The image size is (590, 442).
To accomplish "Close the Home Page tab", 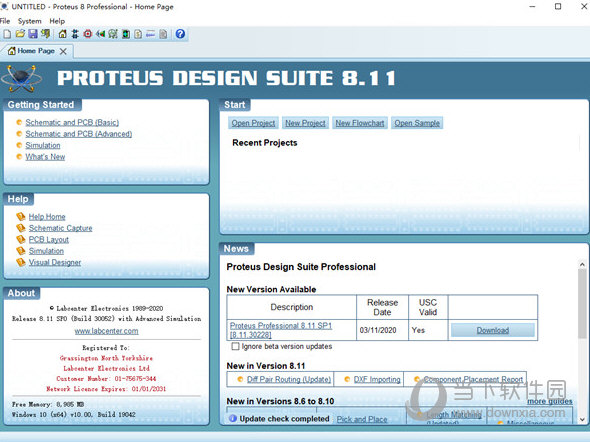I will click(x=63, y=51).
